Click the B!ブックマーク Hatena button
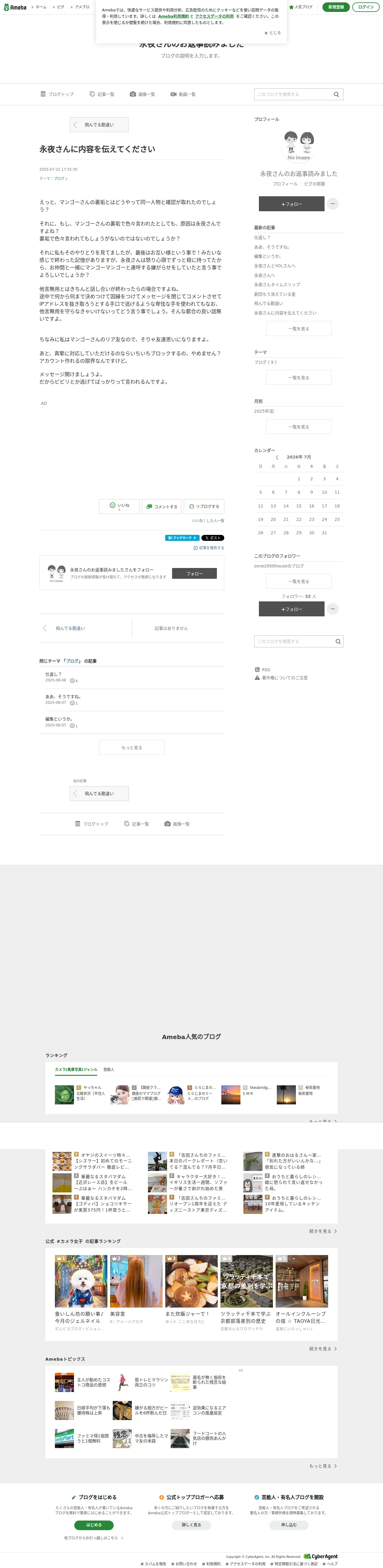 182,538
